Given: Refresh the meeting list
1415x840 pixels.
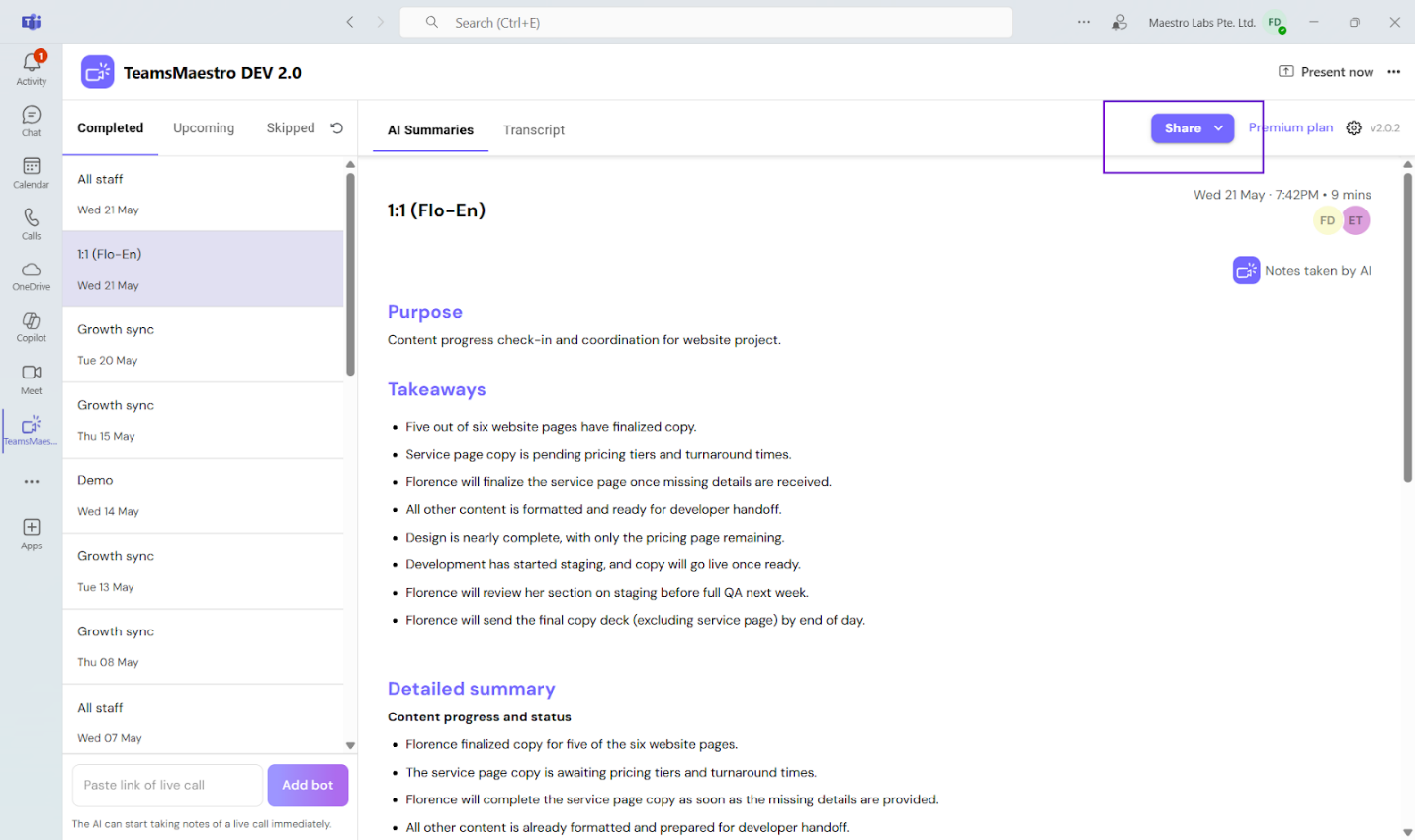Looking at the screenshot, I should (x=337, y=128).
